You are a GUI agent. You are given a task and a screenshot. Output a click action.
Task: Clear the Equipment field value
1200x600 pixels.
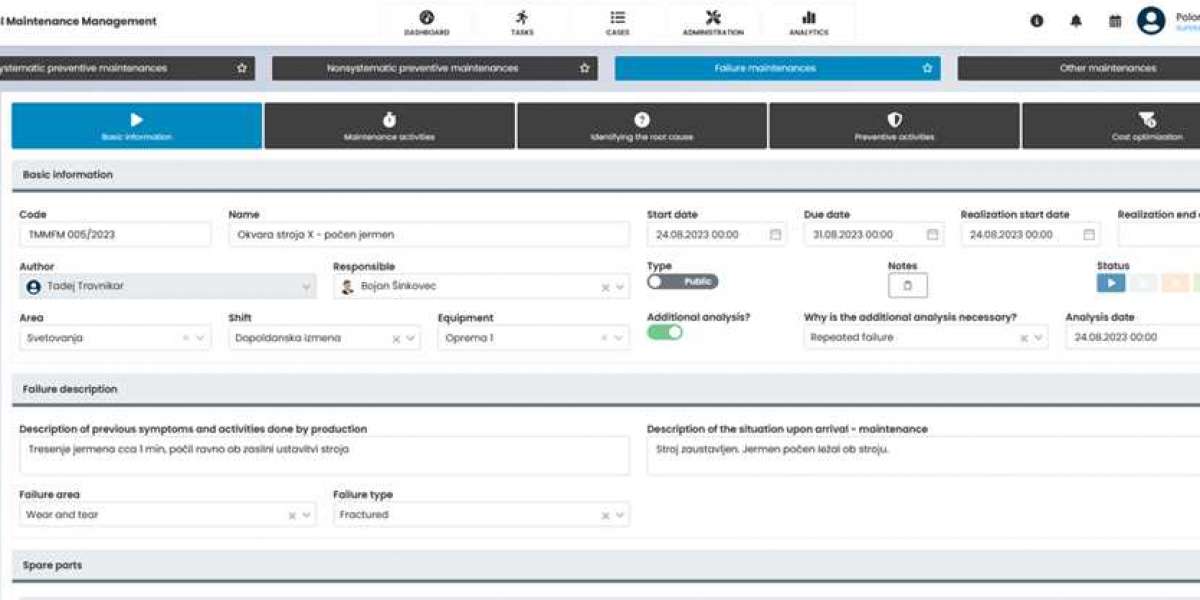(x=605, y=339)
